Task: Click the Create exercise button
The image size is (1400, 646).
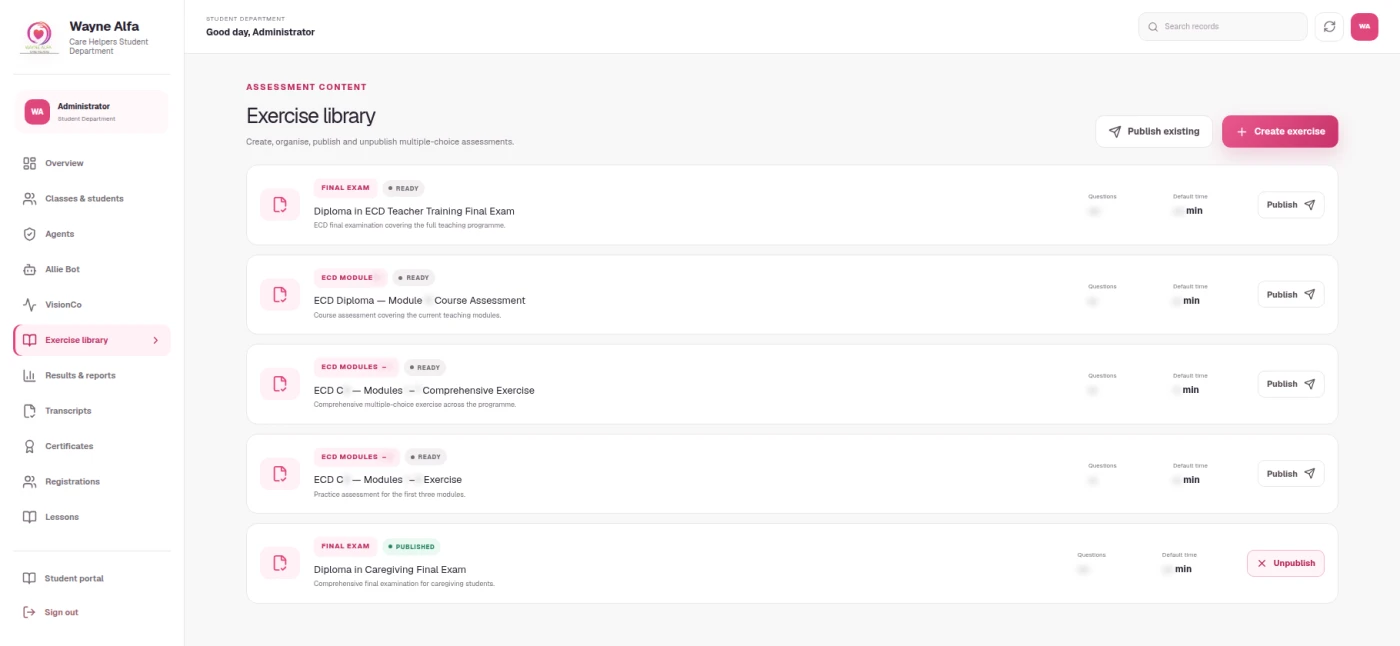Action: [1280, 132]
